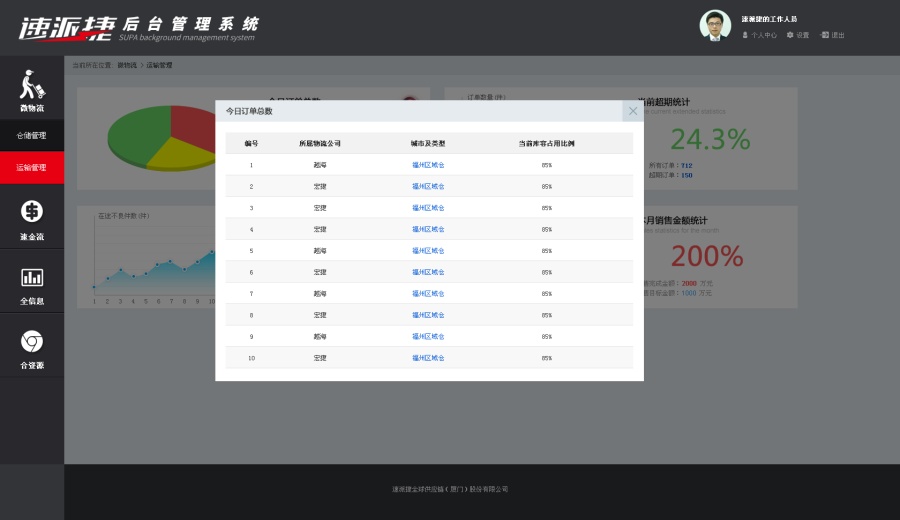The image size is (900, 520).
Task: Click the 速派捷 logo in the header
Action: tap(68, 28)
